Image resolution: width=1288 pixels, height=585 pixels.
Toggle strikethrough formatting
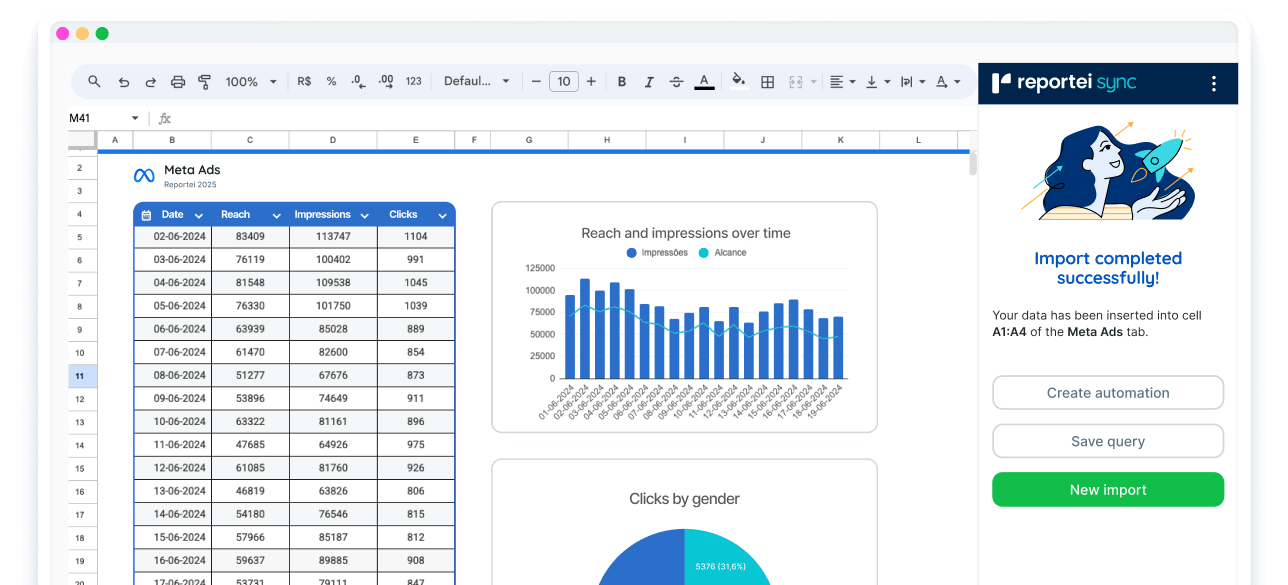point(676,82)
